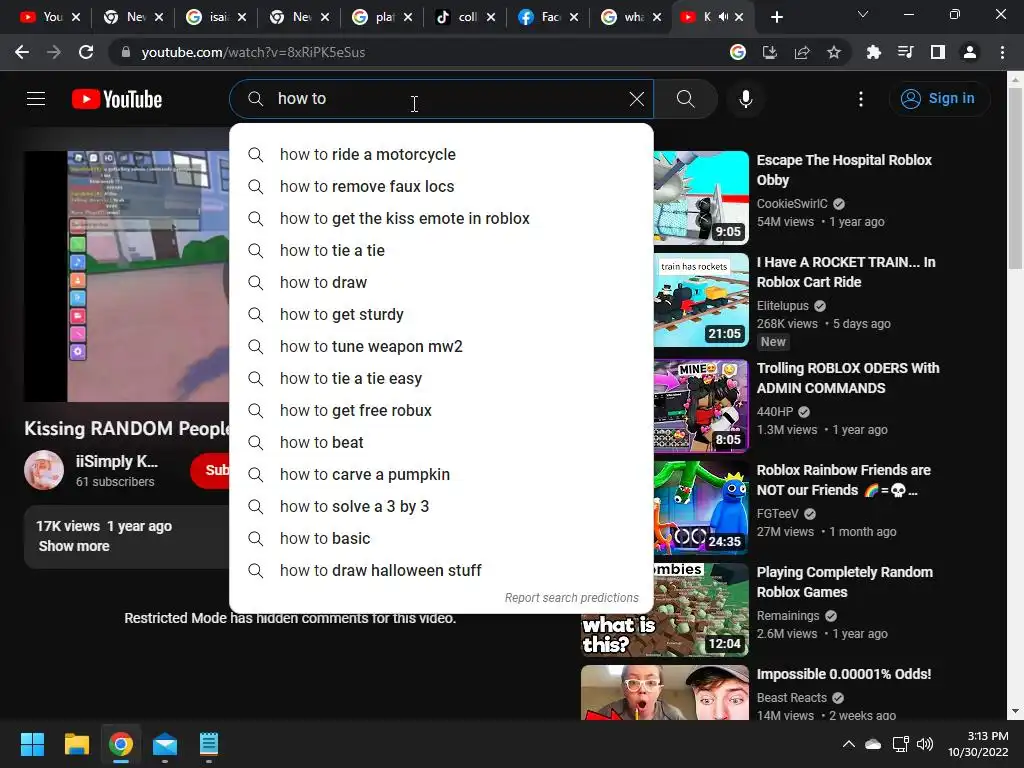
Task: Close the TikTok tab
Action: (x=491, y=17)
